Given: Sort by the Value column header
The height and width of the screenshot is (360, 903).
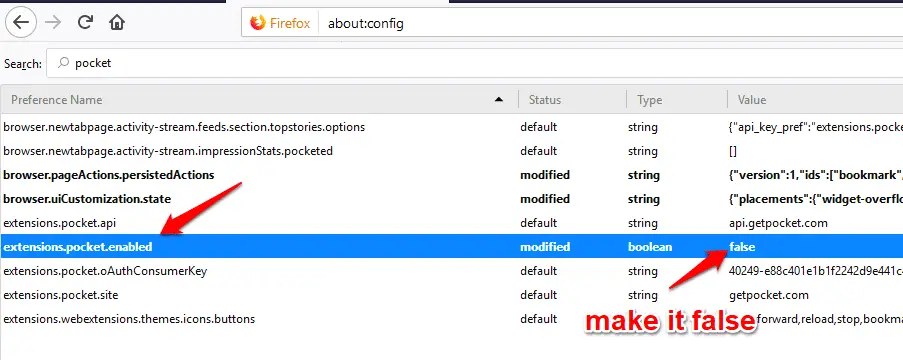Looking at the screenshot, I should [x=815, y=100].
